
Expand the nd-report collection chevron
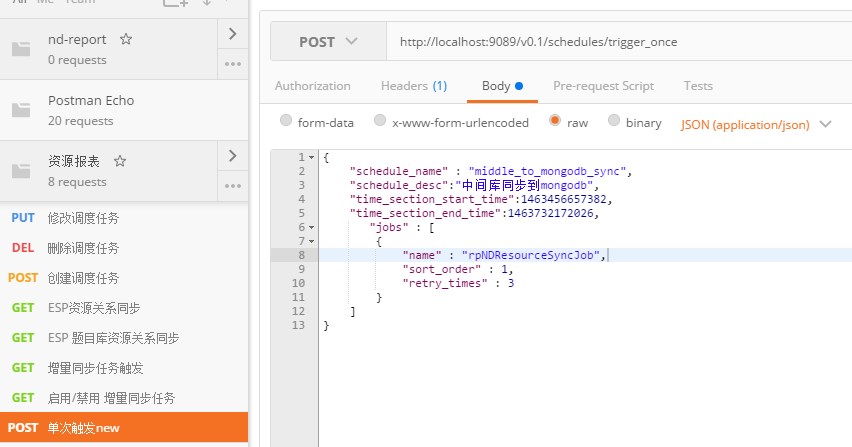pyautogui.click(x=233, y=34)
